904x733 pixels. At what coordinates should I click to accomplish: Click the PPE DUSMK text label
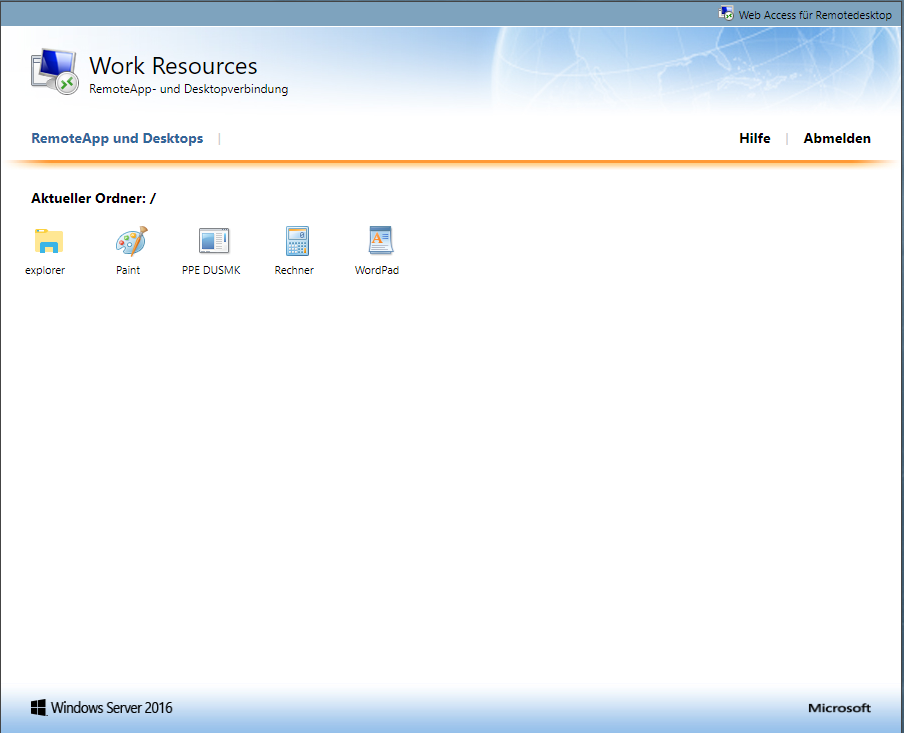click(x=211, y=270)
